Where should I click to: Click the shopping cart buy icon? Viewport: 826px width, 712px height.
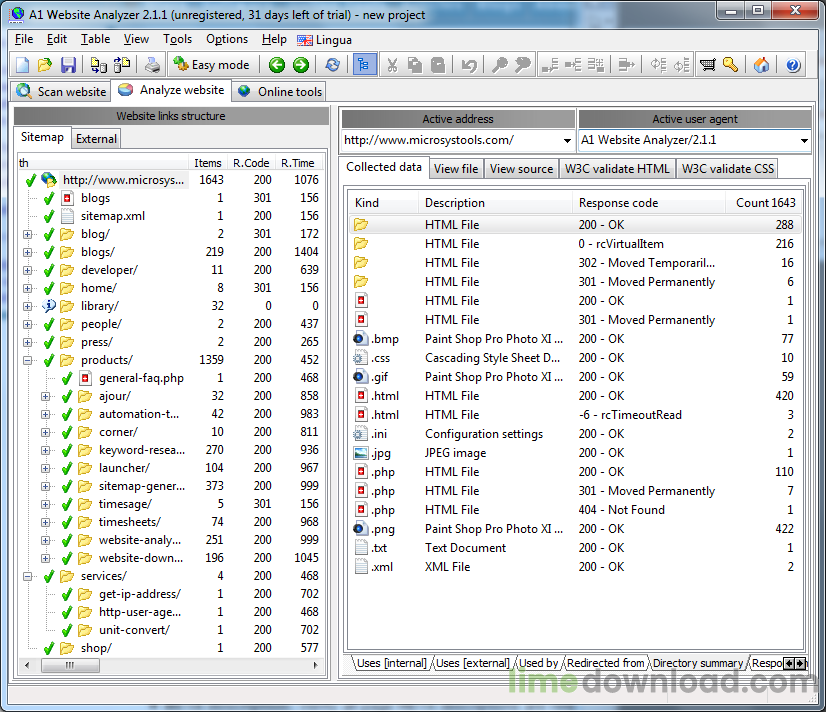click(x=707, y=65)
